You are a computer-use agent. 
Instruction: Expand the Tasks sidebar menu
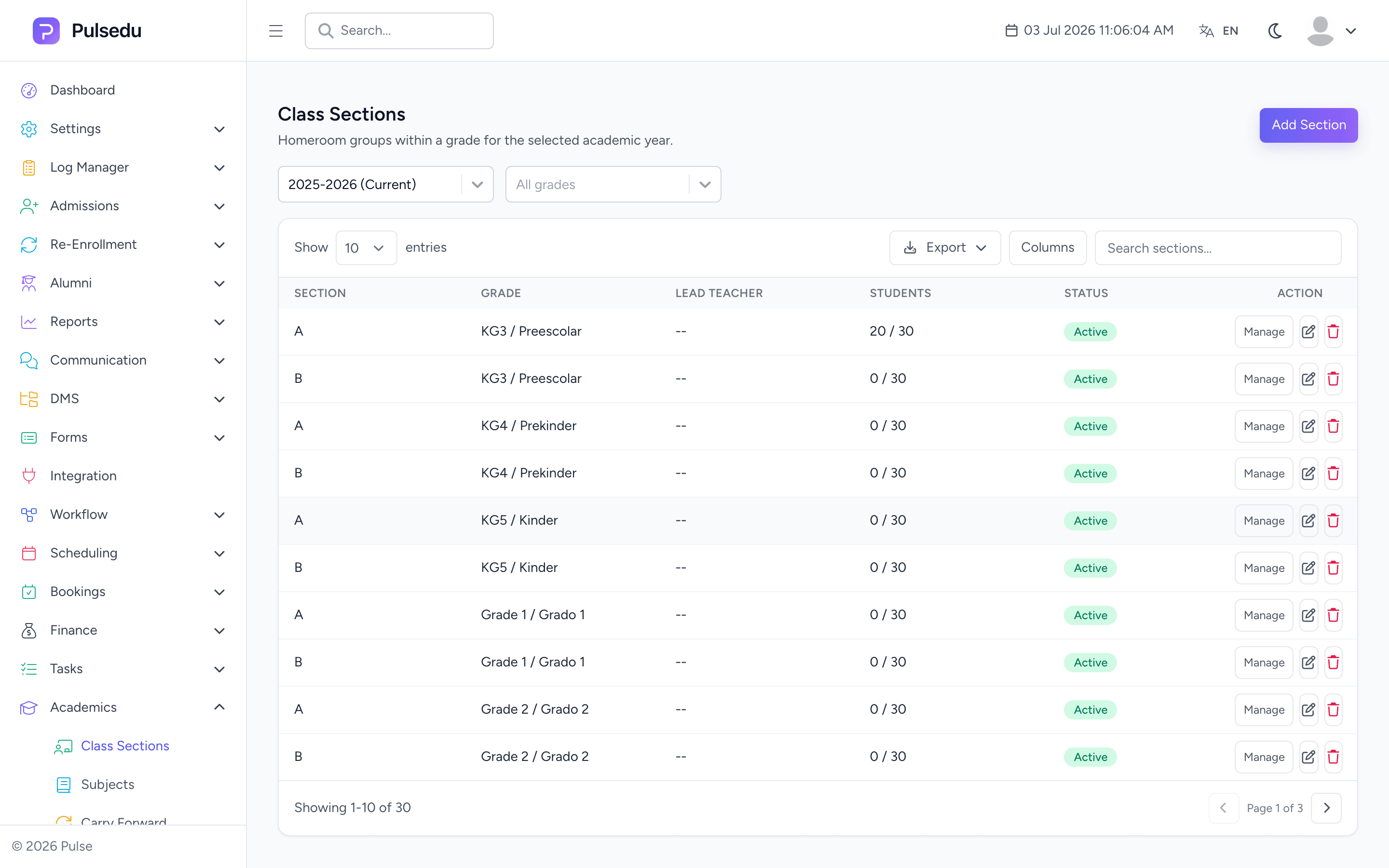click(x=123, y=669)
